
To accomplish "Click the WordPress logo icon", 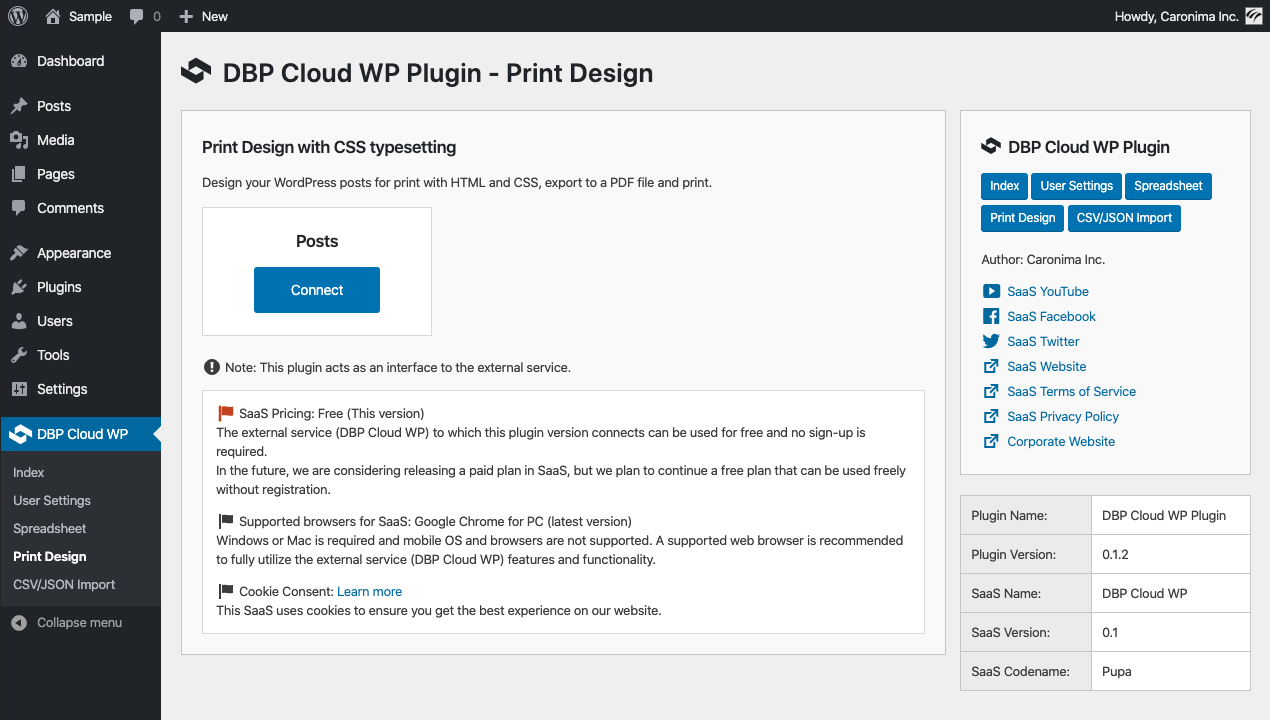I will 18,16.
